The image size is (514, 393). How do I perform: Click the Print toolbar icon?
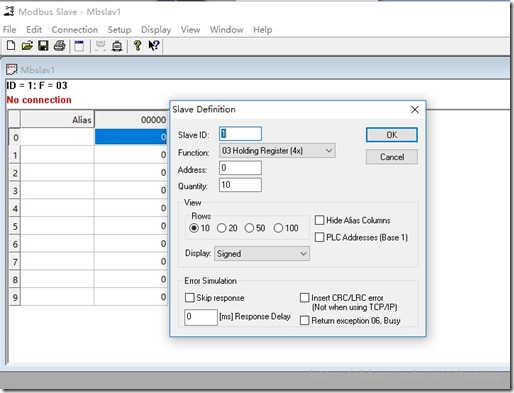click(60, 45)
